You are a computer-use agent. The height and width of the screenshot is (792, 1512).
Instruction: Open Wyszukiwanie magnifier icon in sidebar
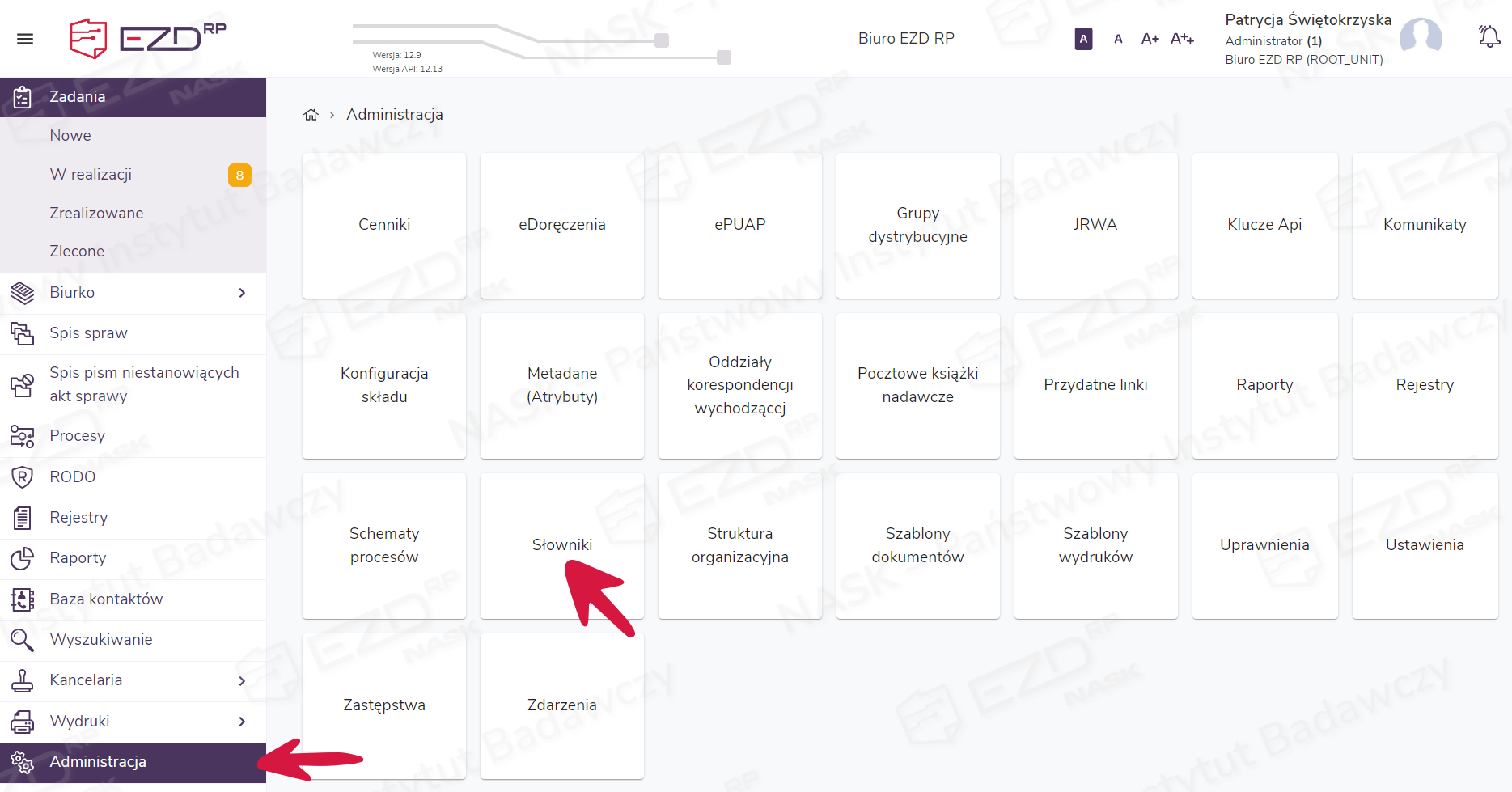pos(22,640)
